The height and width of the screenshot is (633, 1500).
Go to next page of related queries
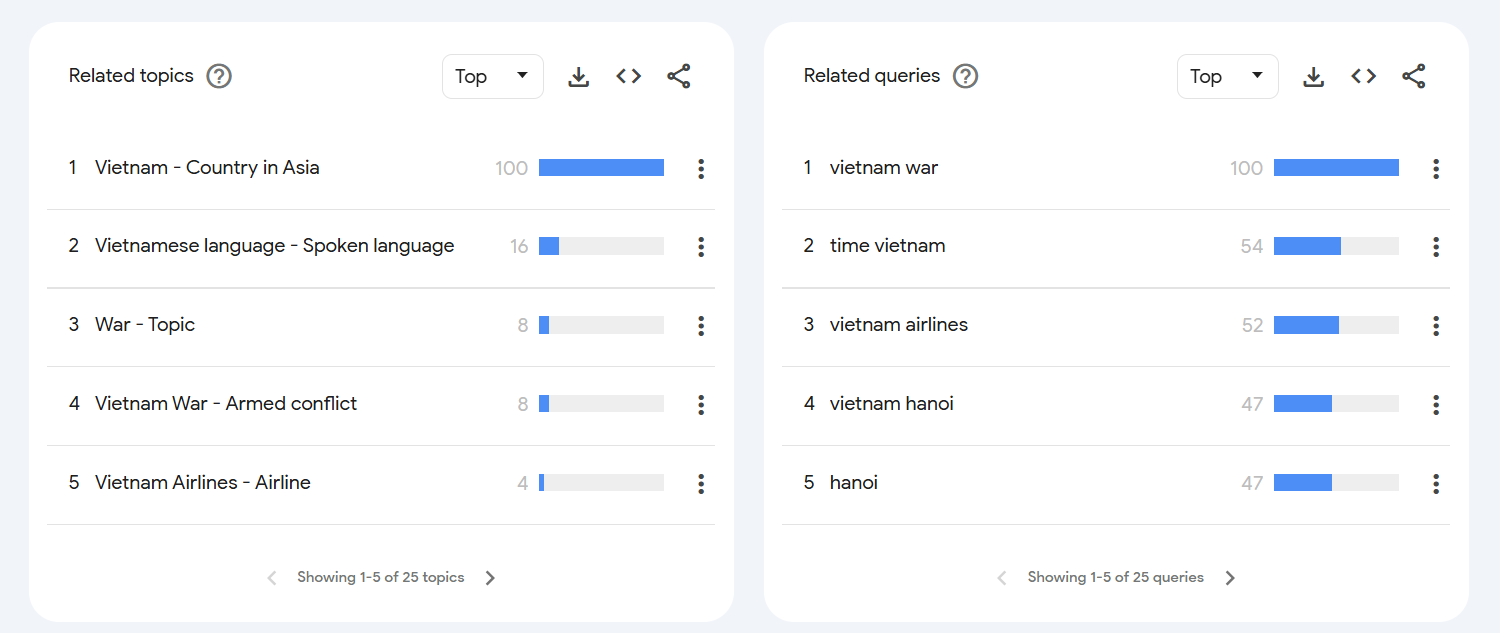1229,577
